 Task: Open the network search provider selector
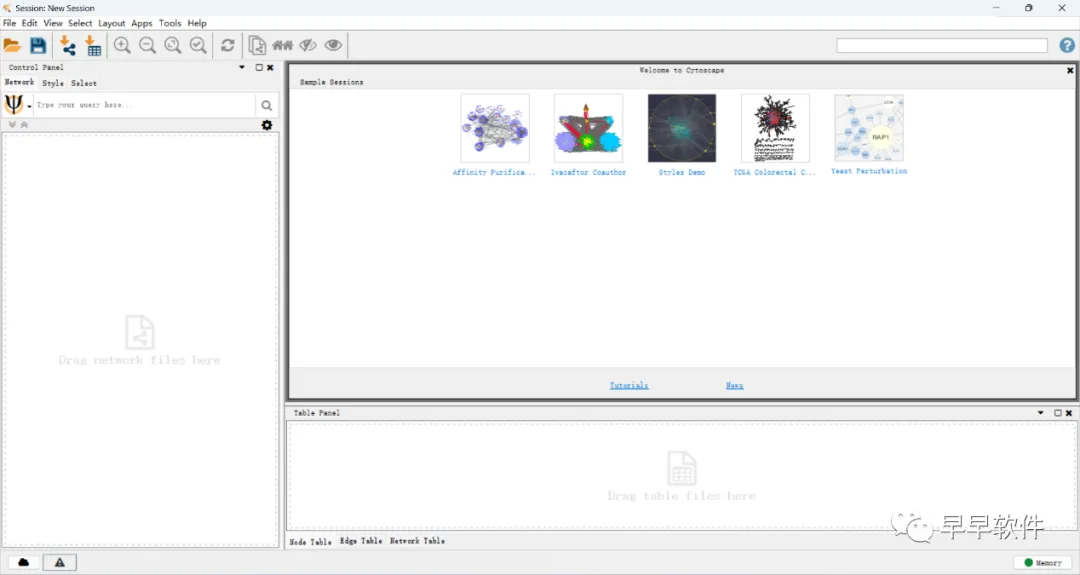(x=18, y=105)
